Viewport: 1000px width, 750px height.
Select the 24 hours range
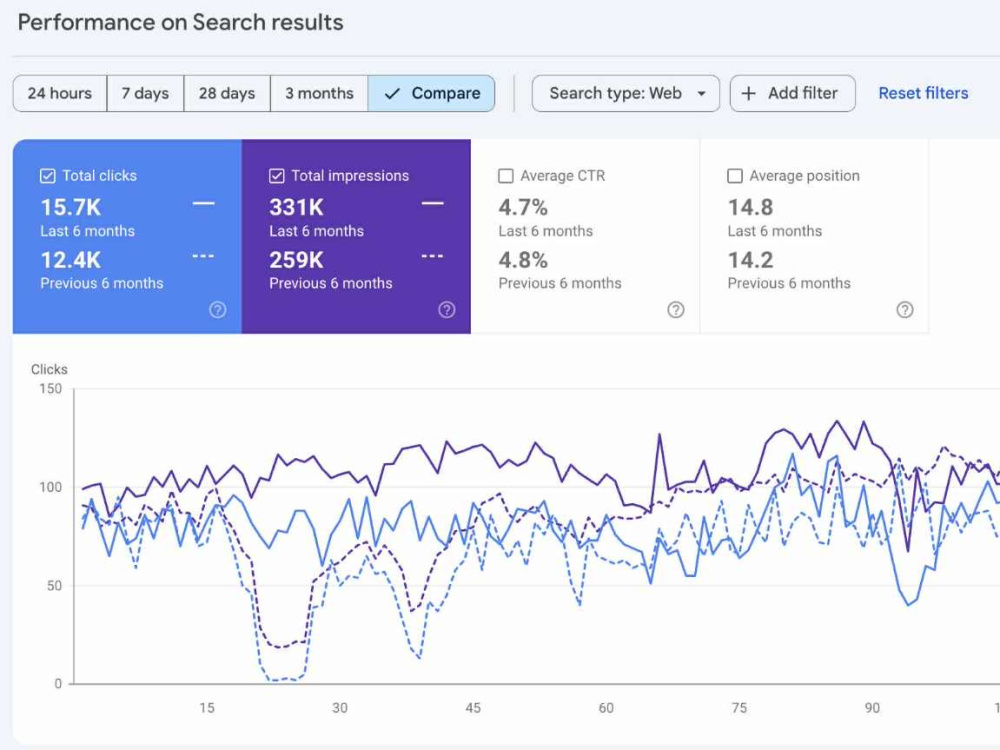[x=60, y=93]
